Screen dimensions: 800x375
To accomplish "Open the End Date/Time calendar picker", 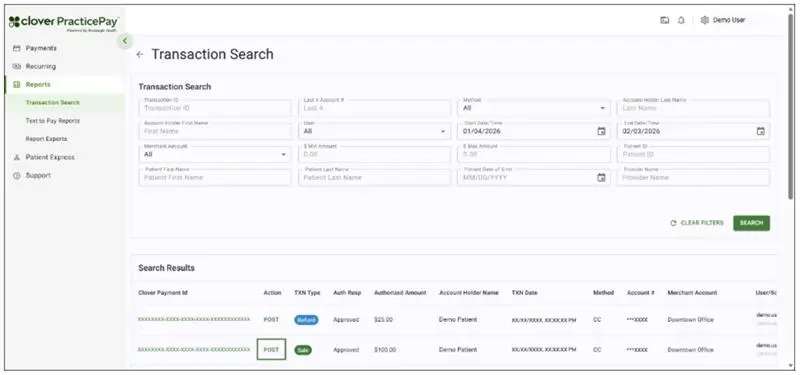I will point(761,131).
